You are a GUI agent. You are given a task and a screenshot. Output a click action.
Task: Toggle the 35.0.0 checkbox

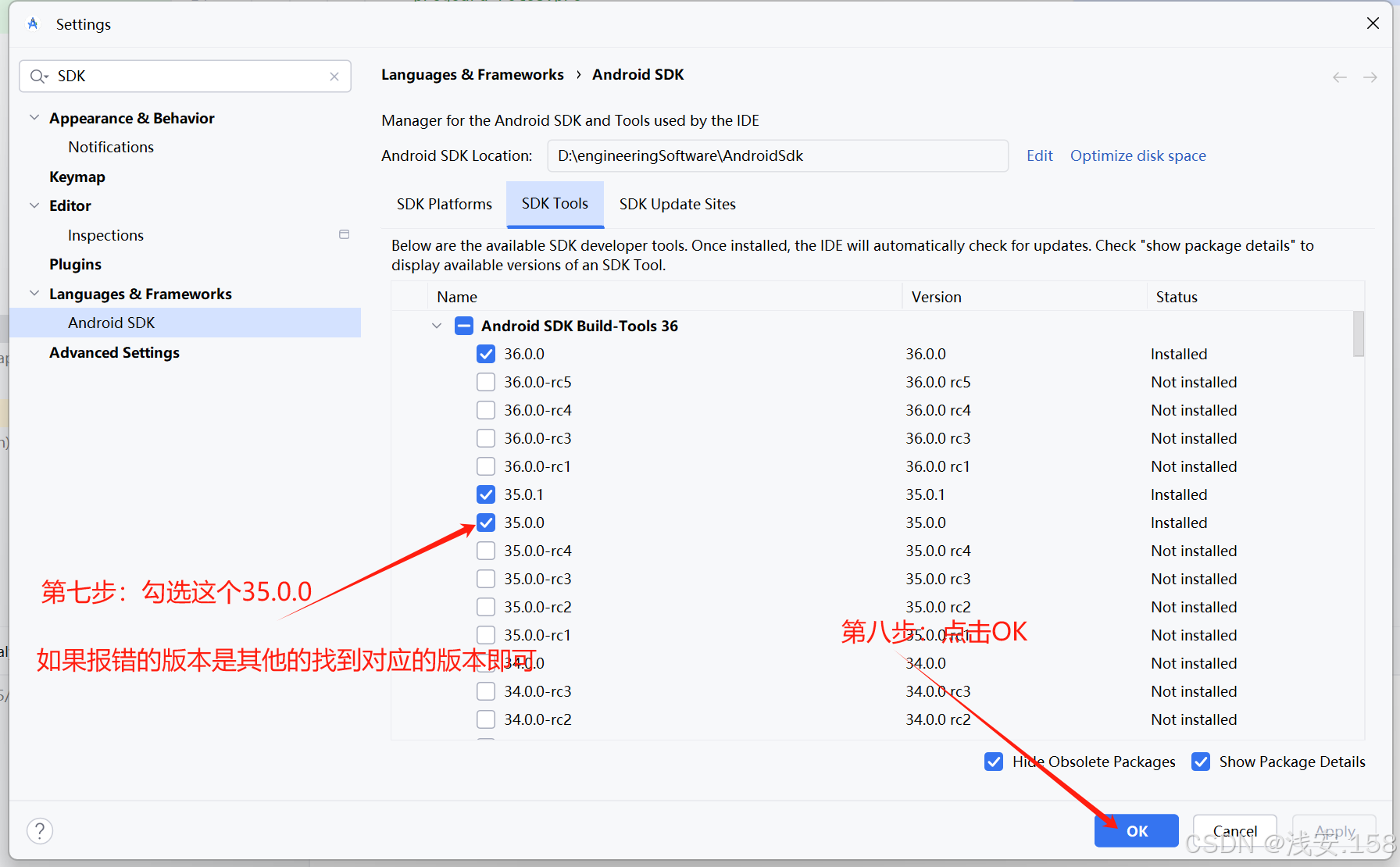coord(486,523)
